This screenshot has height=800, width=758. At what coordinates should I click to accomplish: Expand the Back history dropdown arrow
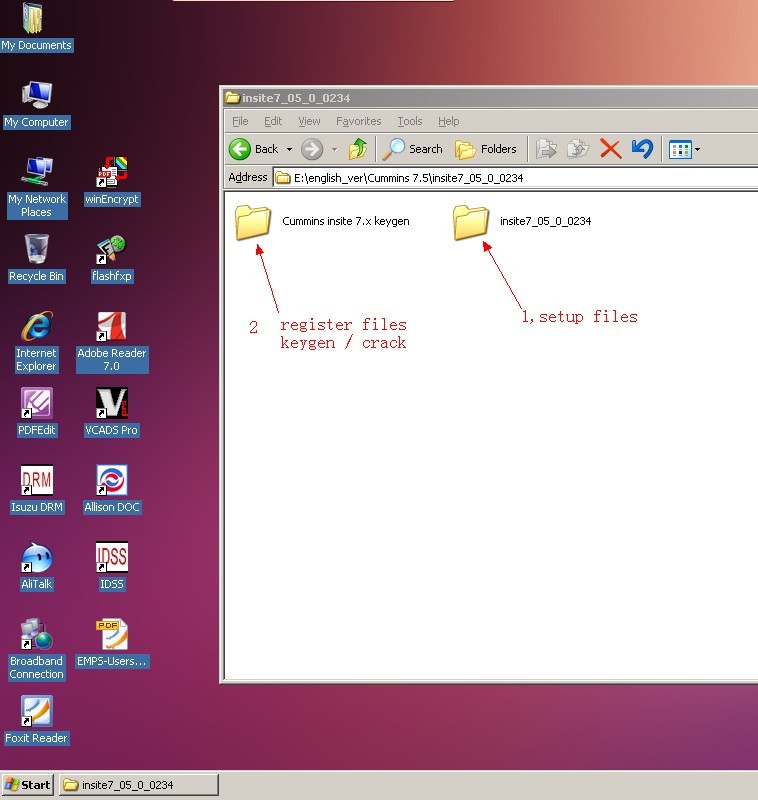[x=289, y=150]
